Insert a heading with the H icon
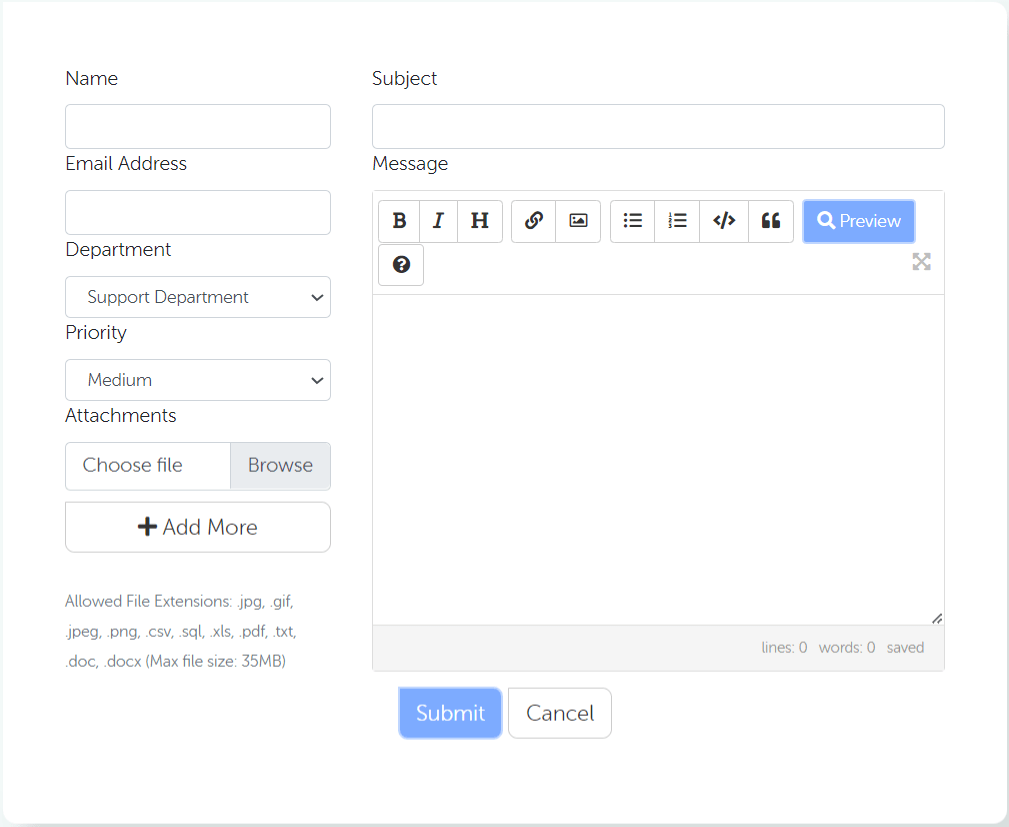 click(480, 221)
